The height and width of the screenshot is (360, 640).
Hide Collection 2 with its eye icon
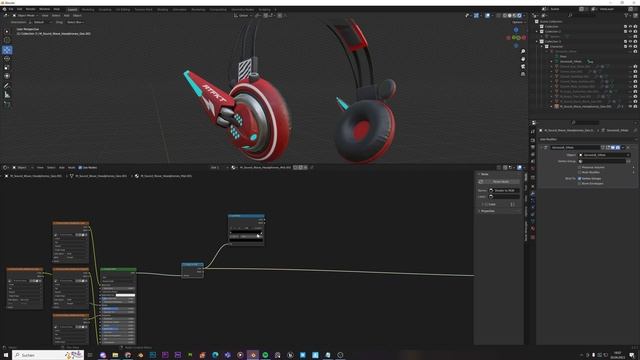point(630,31)
